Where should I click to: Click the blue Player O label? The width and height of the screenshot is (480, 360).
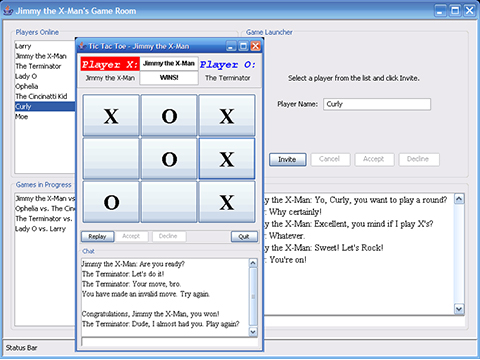228,64
